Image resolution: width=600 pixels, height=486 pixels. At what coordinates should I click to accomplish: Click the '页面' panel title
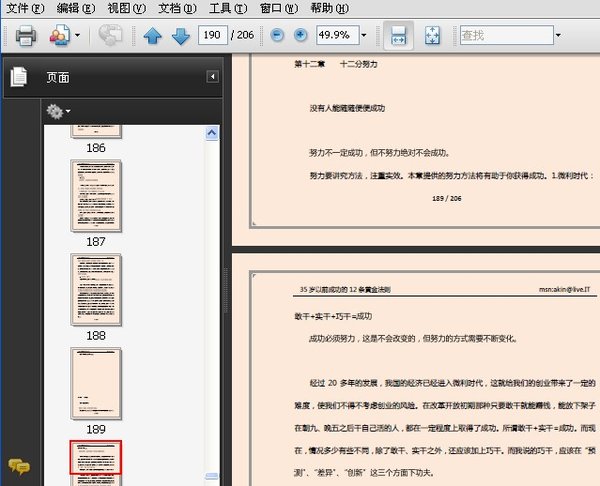click(58, 78)
